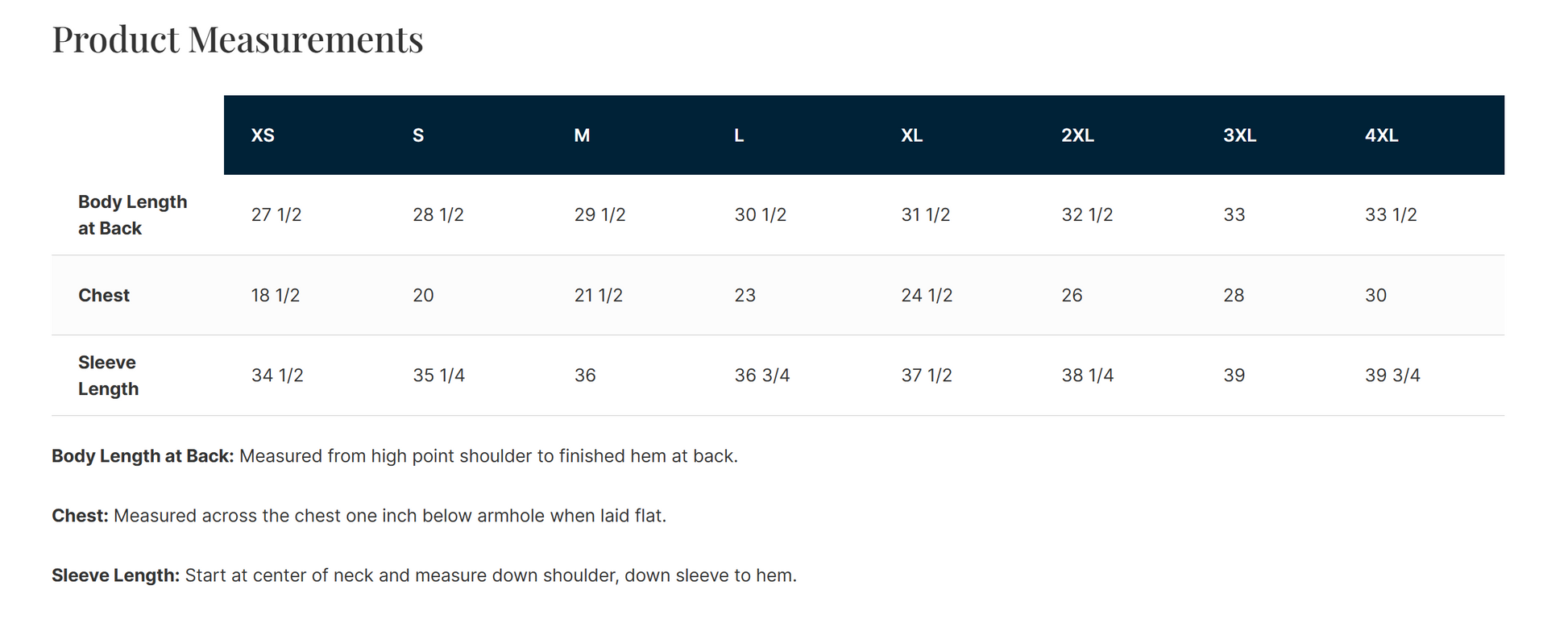Select the Sleeve Length value for XL
This screenshot has height=627, width=1568.
[x=927, y=376]
